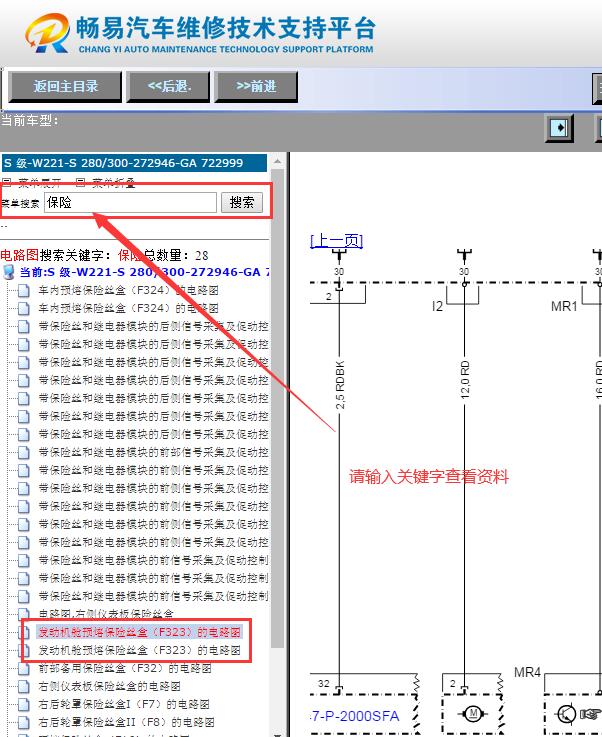
Task: Click the MR1 label in the diagram
Action: click(564, 306)
